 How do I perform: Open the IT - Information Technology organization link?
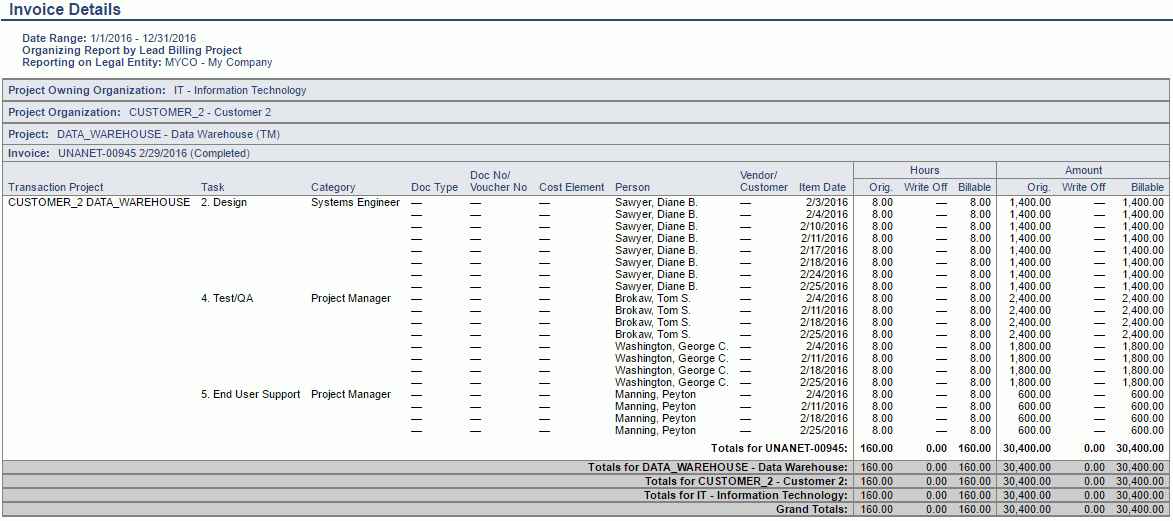[x=240, y=90]
